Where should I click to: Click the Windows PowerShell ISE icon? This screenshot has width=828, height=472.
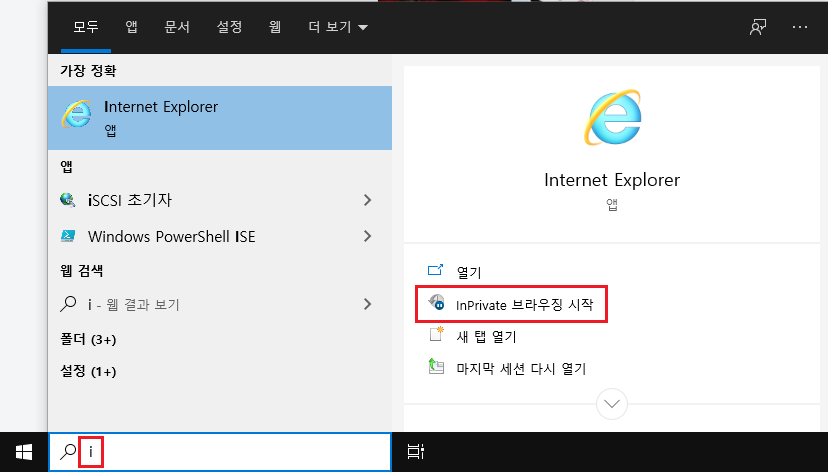68,236
